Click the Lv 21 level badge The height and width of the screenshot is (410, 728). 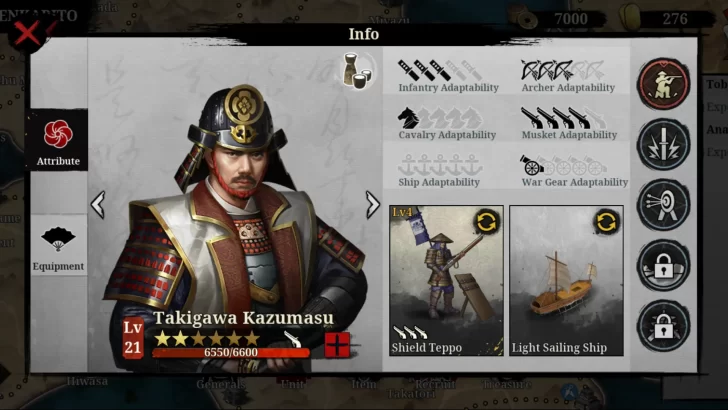(133, 338)
